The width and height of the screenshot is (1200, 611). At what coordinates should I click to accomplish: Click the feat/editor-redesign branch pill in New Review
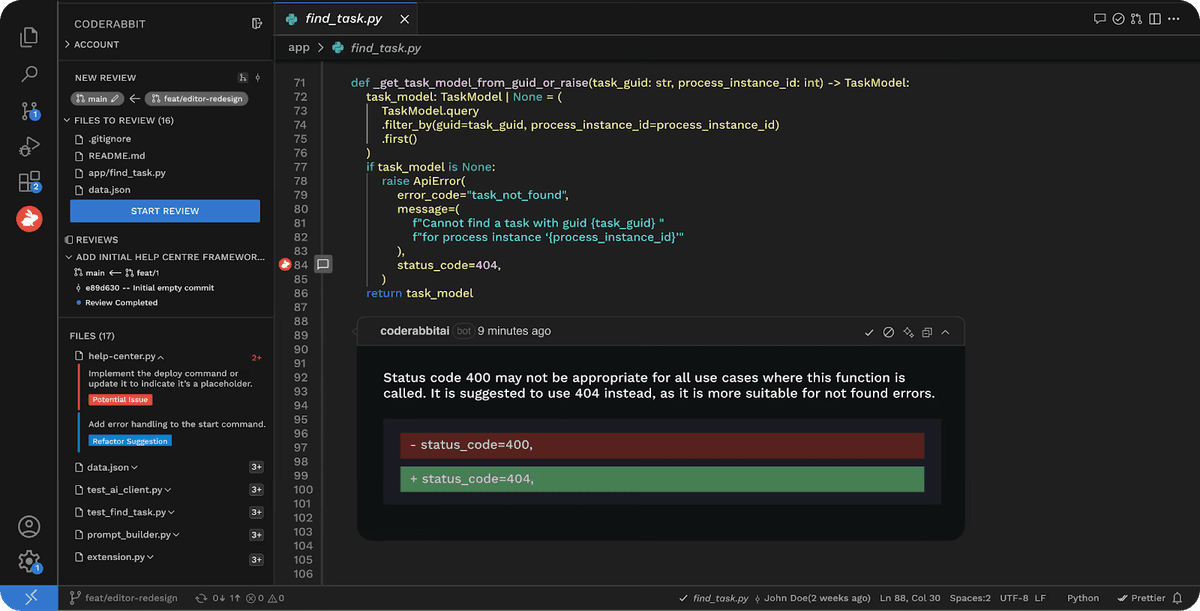coord(195,99)
